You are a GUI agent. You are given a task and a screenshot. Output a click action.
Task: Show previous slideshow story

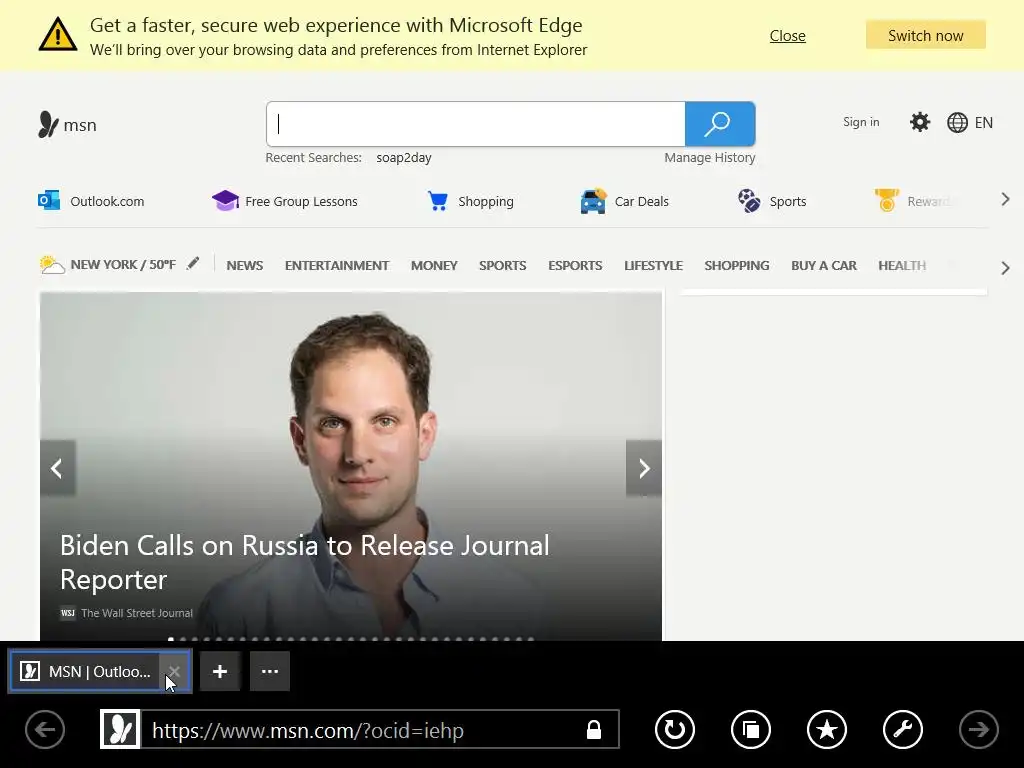tap(57, 468)
